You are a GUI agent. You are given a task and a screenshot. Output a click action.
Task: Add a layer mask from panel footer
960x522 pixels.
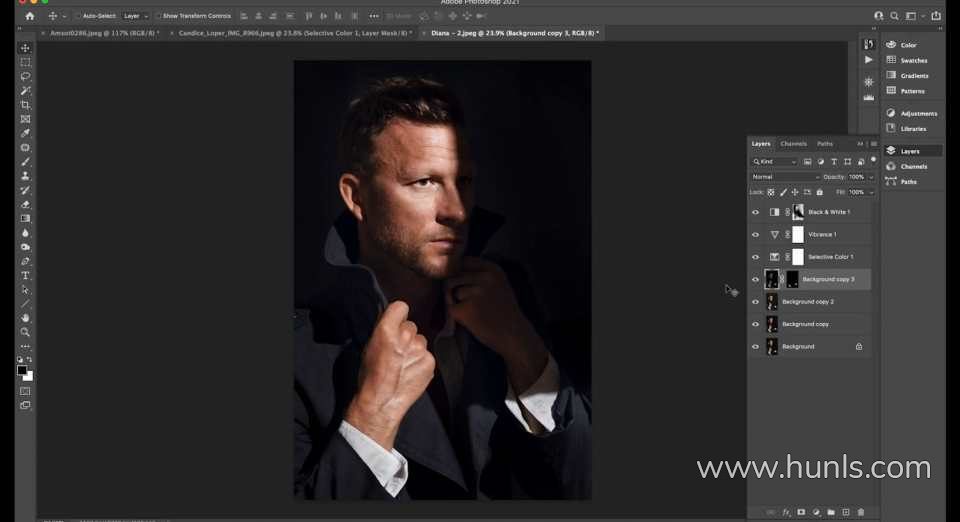coord(801,512)
